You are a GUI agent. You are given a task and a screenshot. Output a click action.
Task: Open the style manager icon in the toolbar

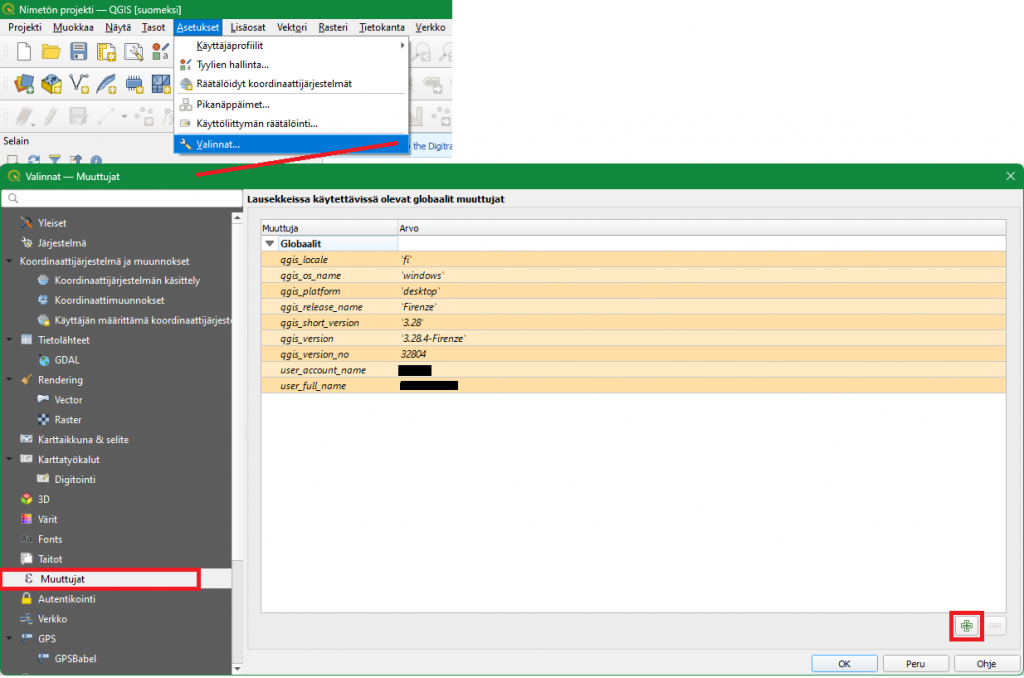161,52
